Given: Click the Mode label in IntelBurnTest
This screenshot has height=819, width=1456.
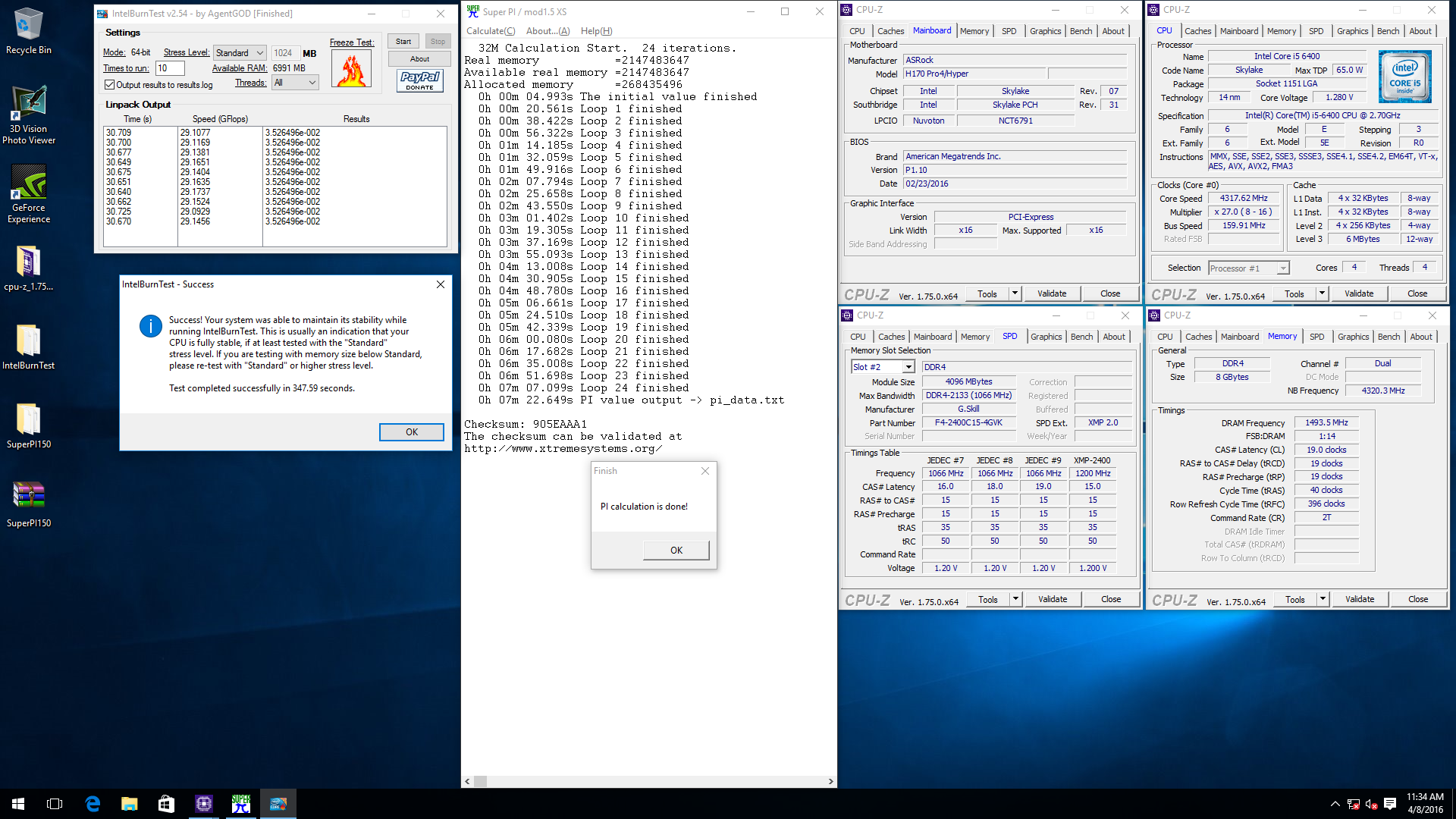Looking at the screenshot, I should (114, 52).
